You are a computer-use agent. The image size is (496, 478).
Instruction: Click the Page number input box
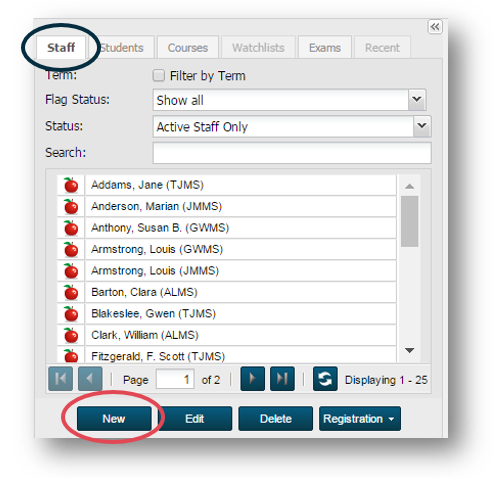pyautogui.click(x=175, y=379)
